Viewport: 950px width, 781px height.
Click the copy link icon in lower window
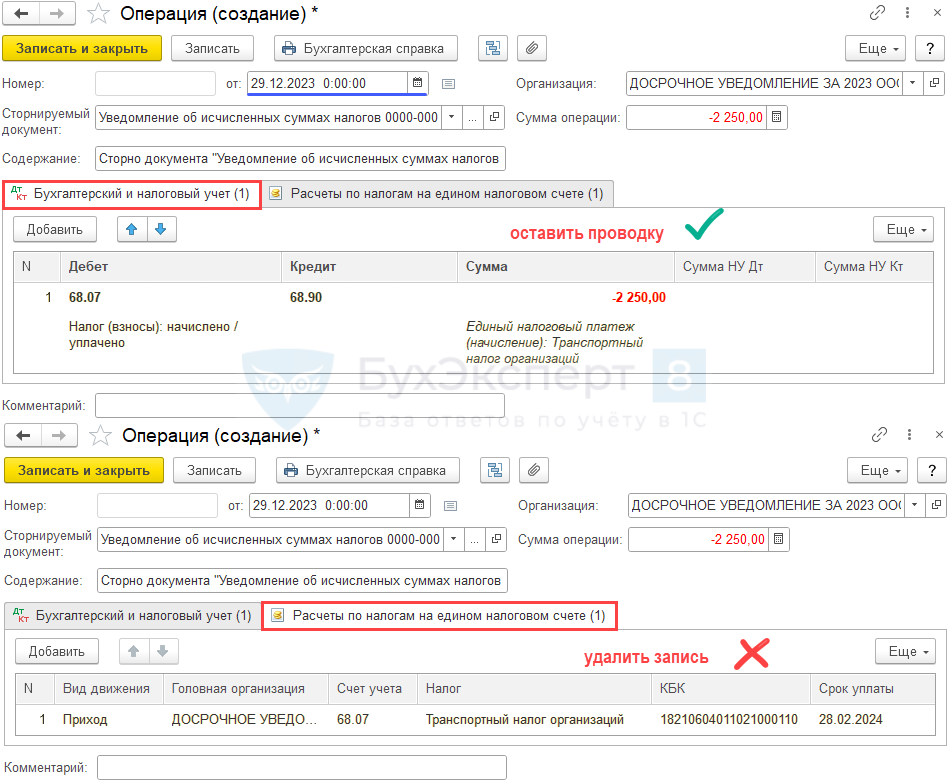pos(880,435)
